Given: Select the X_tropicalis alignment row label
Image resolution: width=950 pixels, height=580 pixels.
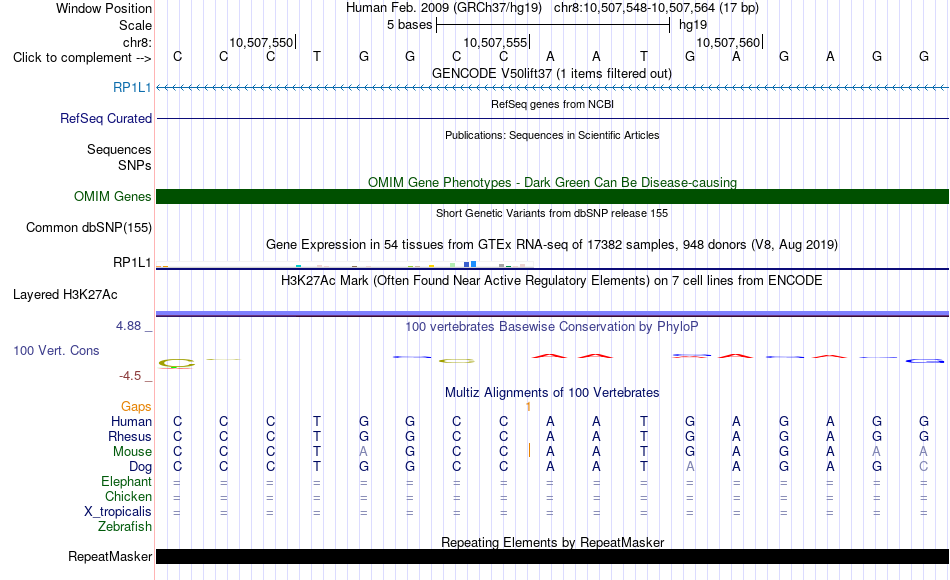Looking at the screenshot, I should pos(118,512).
